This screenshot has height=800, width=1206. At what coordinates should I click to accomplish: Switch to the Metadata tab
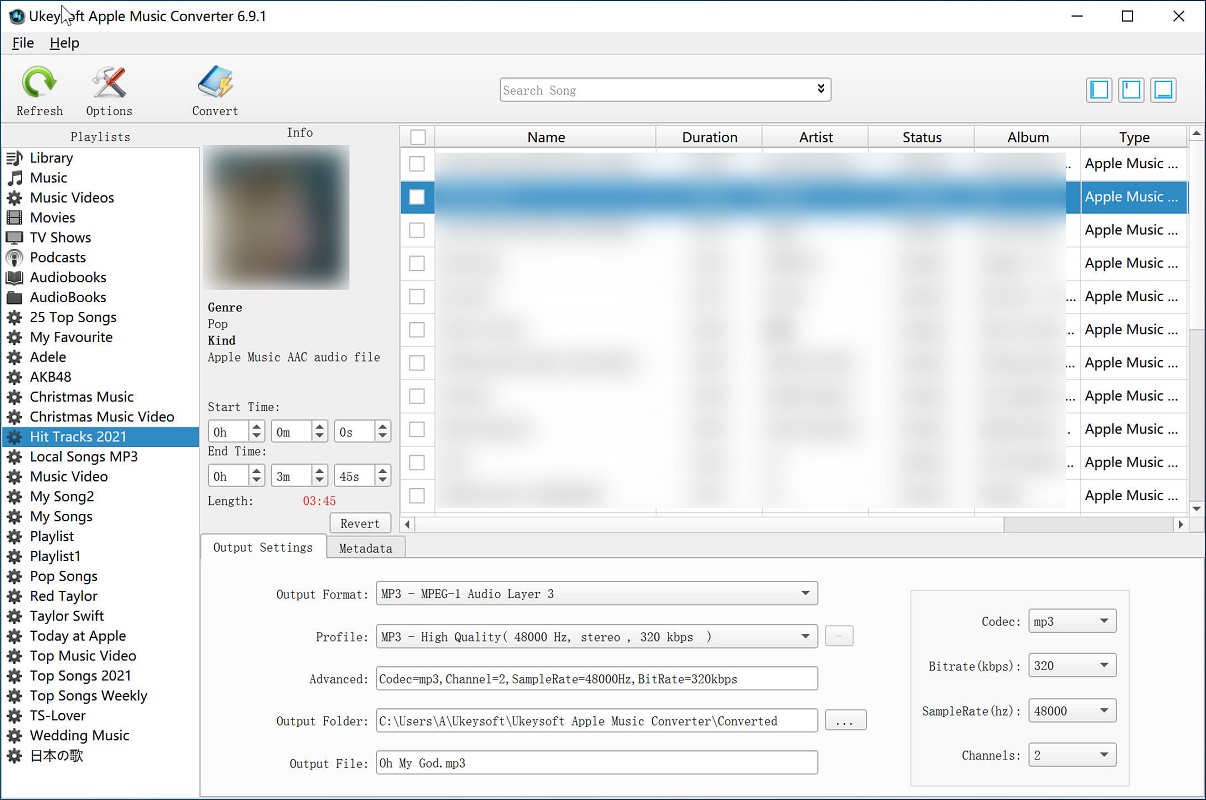click(366, 548)
